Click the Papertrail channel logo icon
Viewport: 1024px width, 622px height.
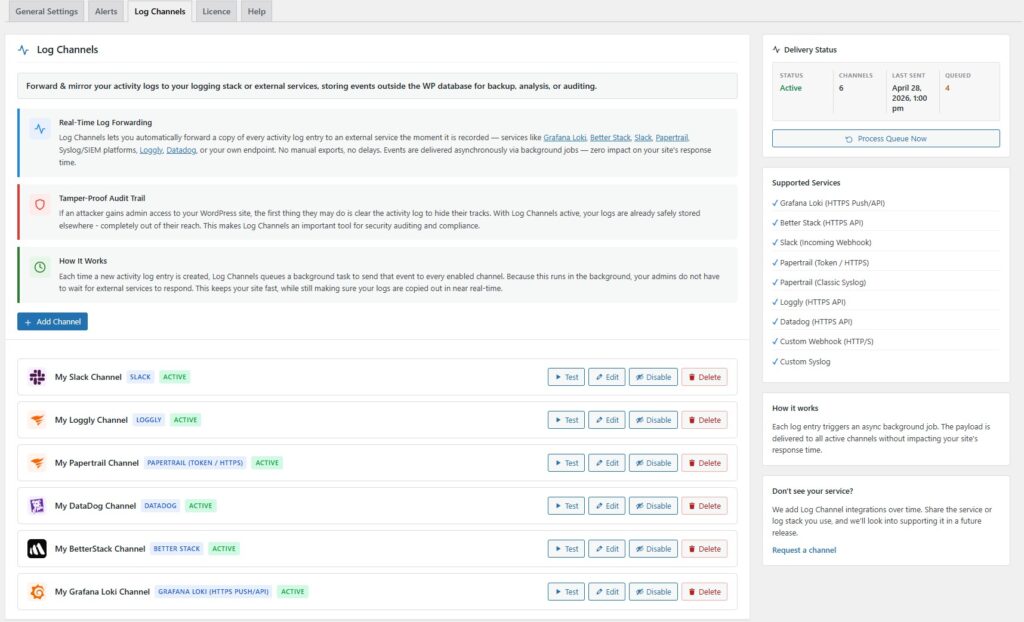(x=37, y=463)
